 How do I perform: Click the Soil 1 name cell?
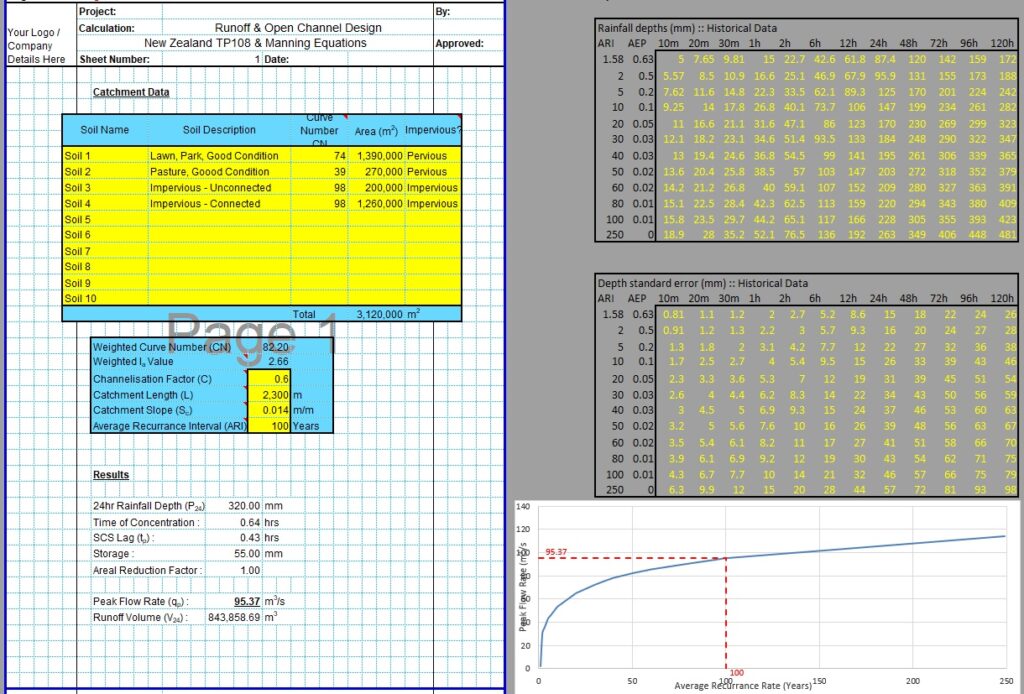[x=103, y=156]
